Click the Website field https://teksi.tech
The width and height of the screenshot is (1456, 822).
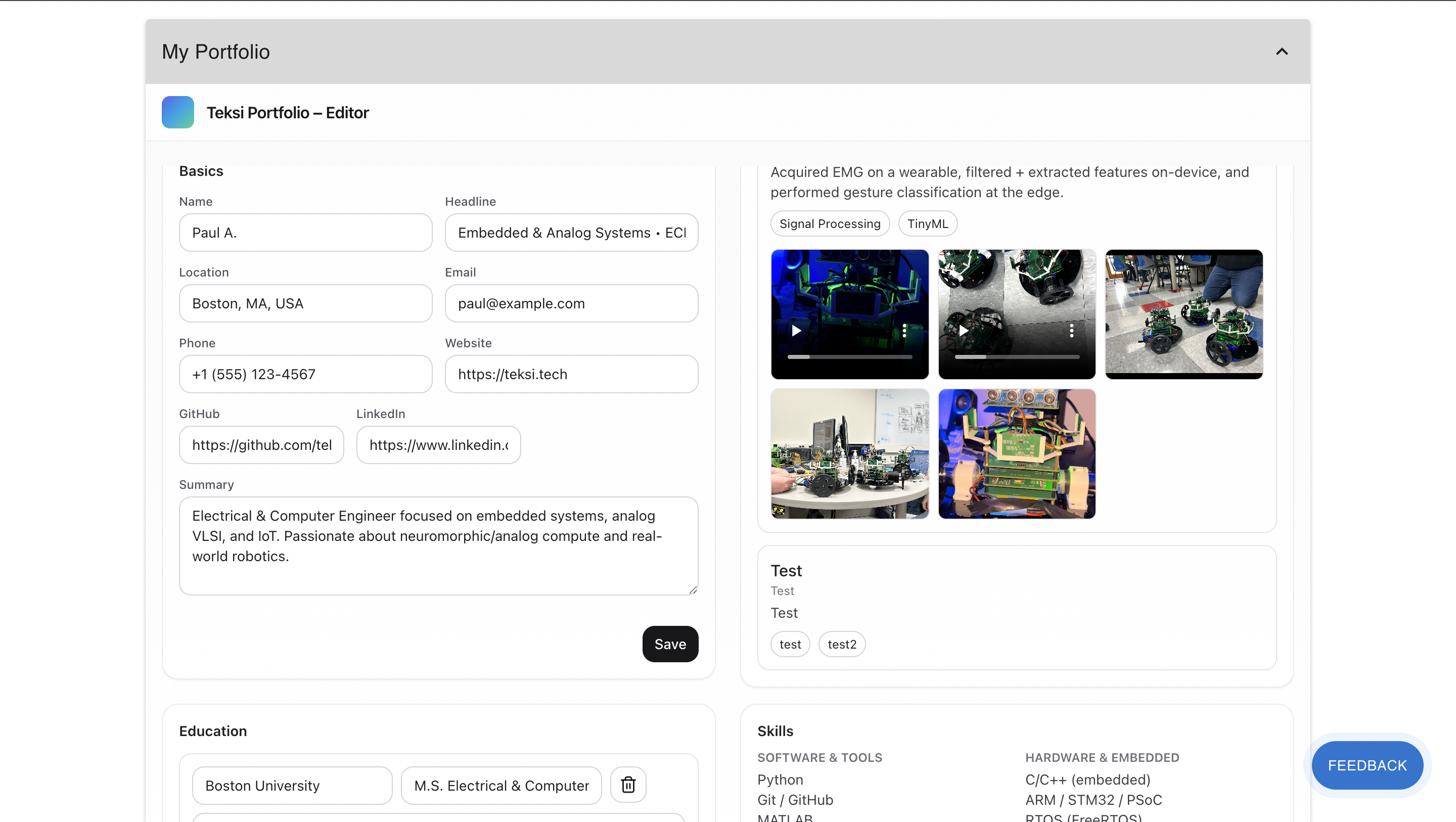pos(571,374)
